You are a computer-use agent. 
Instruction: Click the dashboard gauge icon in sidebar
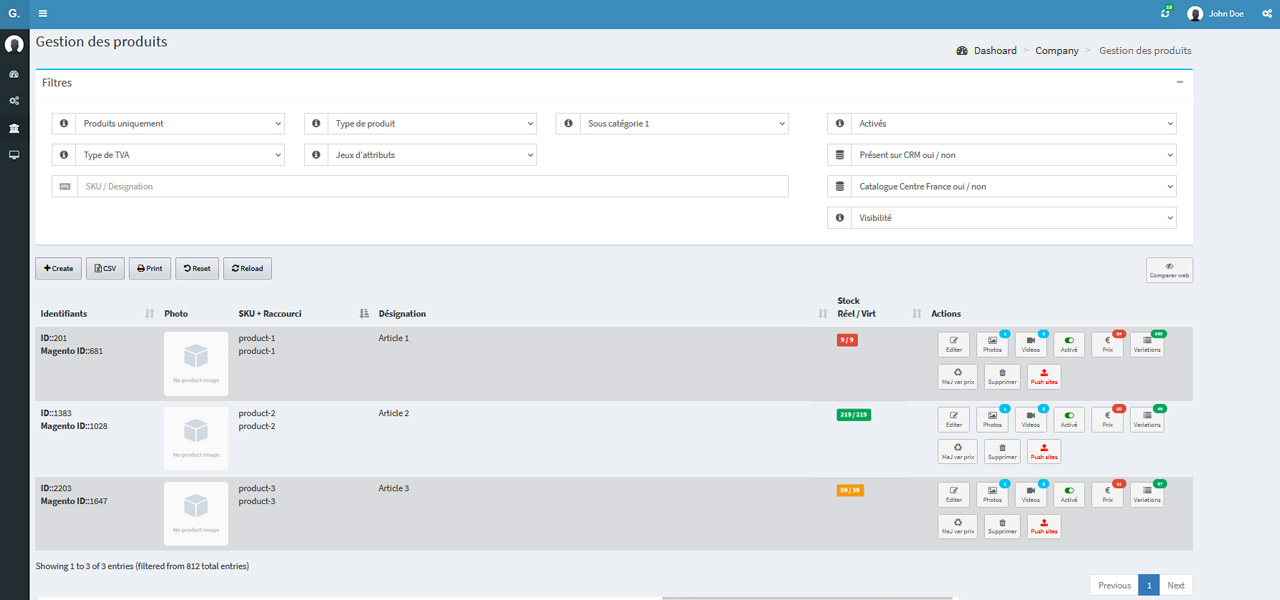pos(14,74)
